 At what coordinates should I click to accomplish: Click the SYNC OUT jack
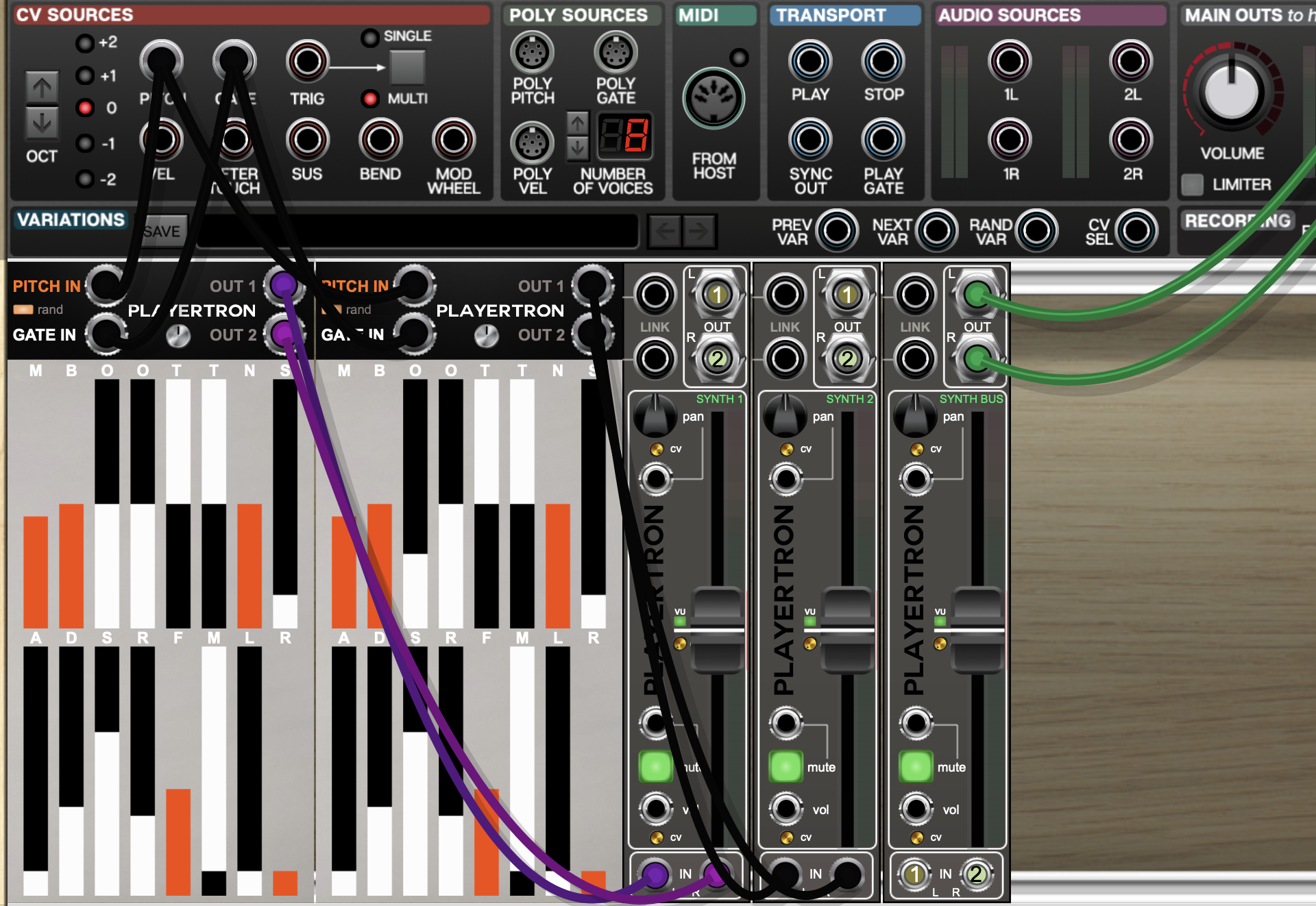[810, 140]
